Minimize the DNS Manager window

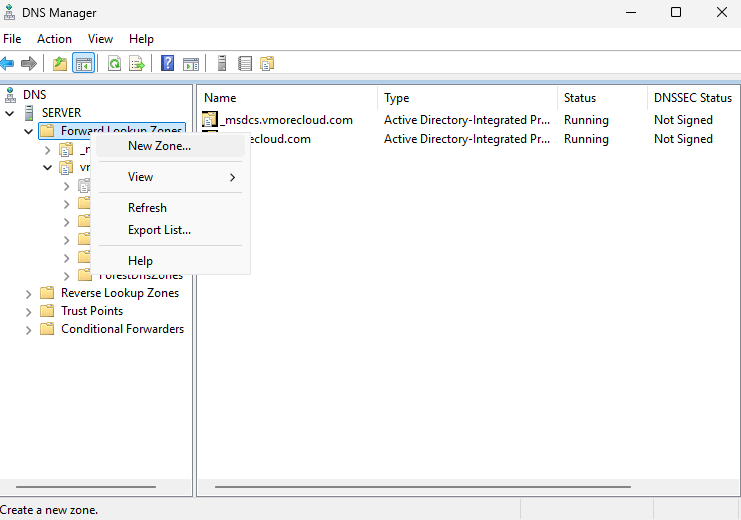click(x=631, y=12)
